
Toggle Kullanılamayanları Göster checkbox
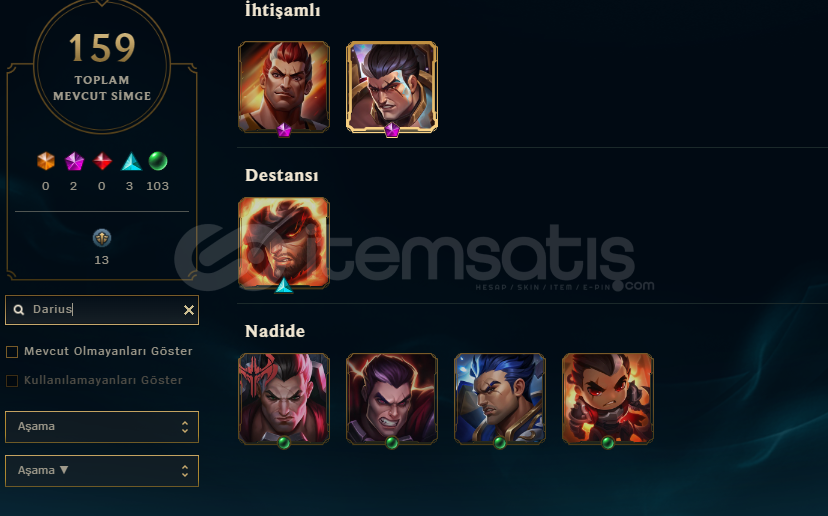(12, 381)
